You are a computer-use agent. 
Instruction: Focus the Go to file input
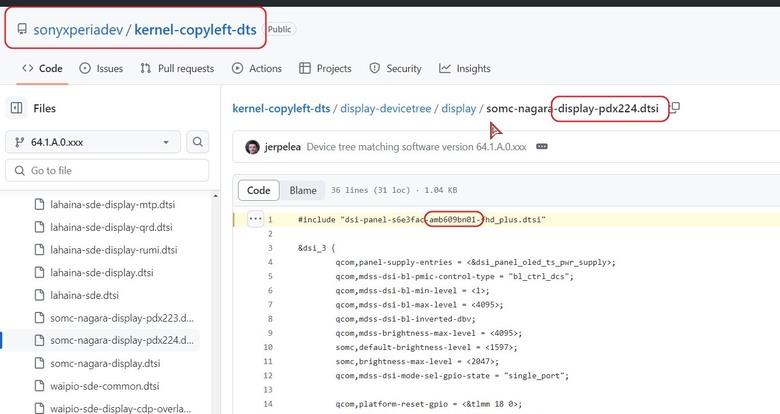coord(107,171)
